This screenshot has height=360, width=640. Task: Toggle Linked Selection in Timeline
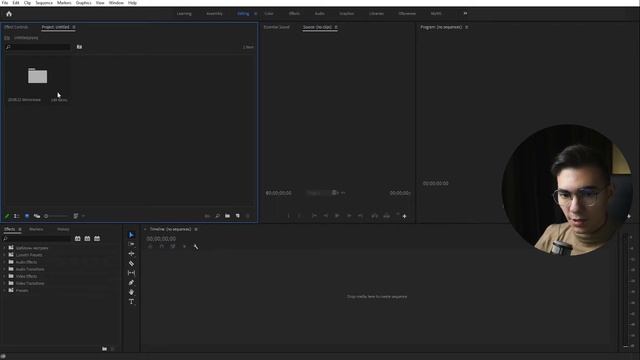(173, 247)
